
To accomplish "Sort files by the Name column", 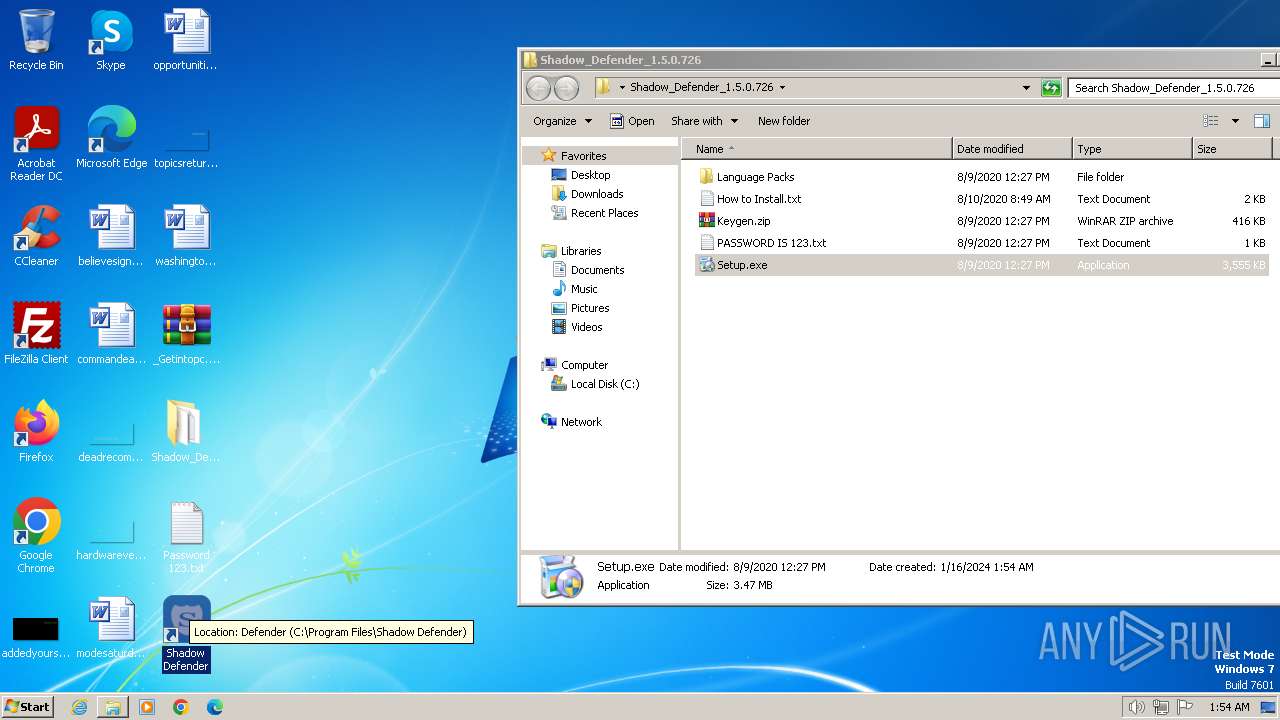I will 817,149.
